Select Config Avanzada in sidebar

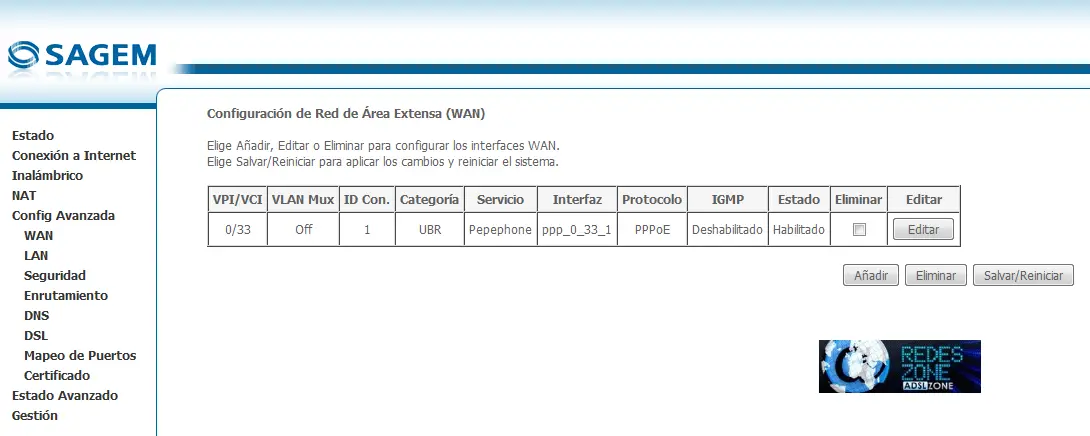(63, 216)
